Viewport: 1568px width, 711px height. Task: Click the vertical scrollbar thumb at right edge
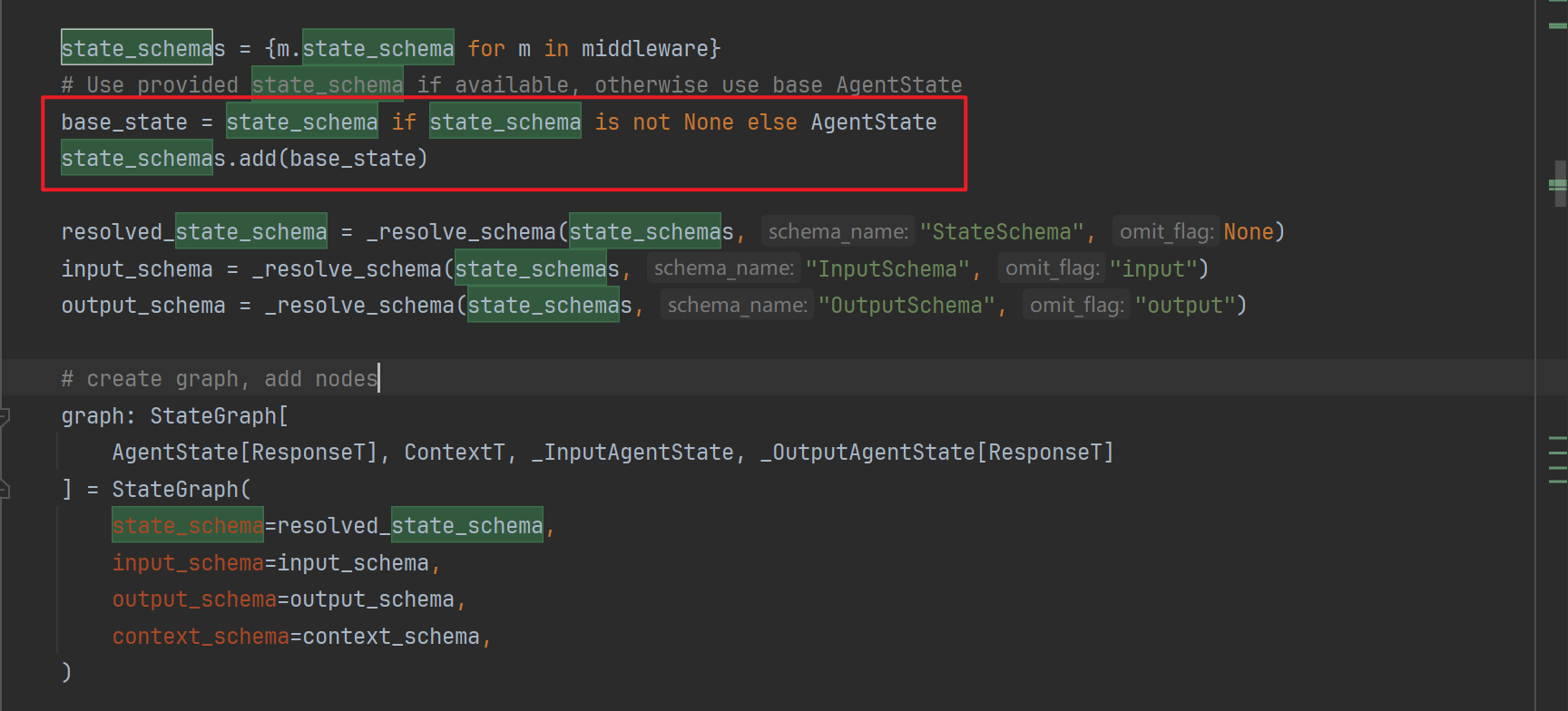pos(1560,185)
